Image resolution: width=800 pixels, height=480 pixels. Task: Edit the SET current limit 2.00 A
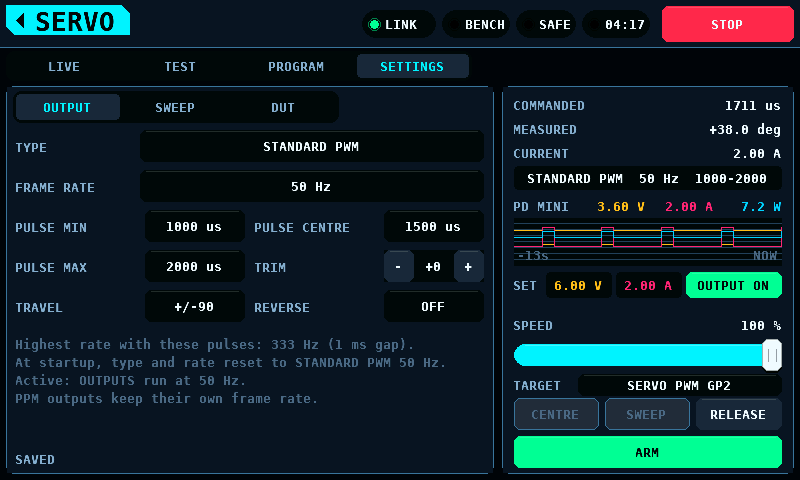point(648,286)
